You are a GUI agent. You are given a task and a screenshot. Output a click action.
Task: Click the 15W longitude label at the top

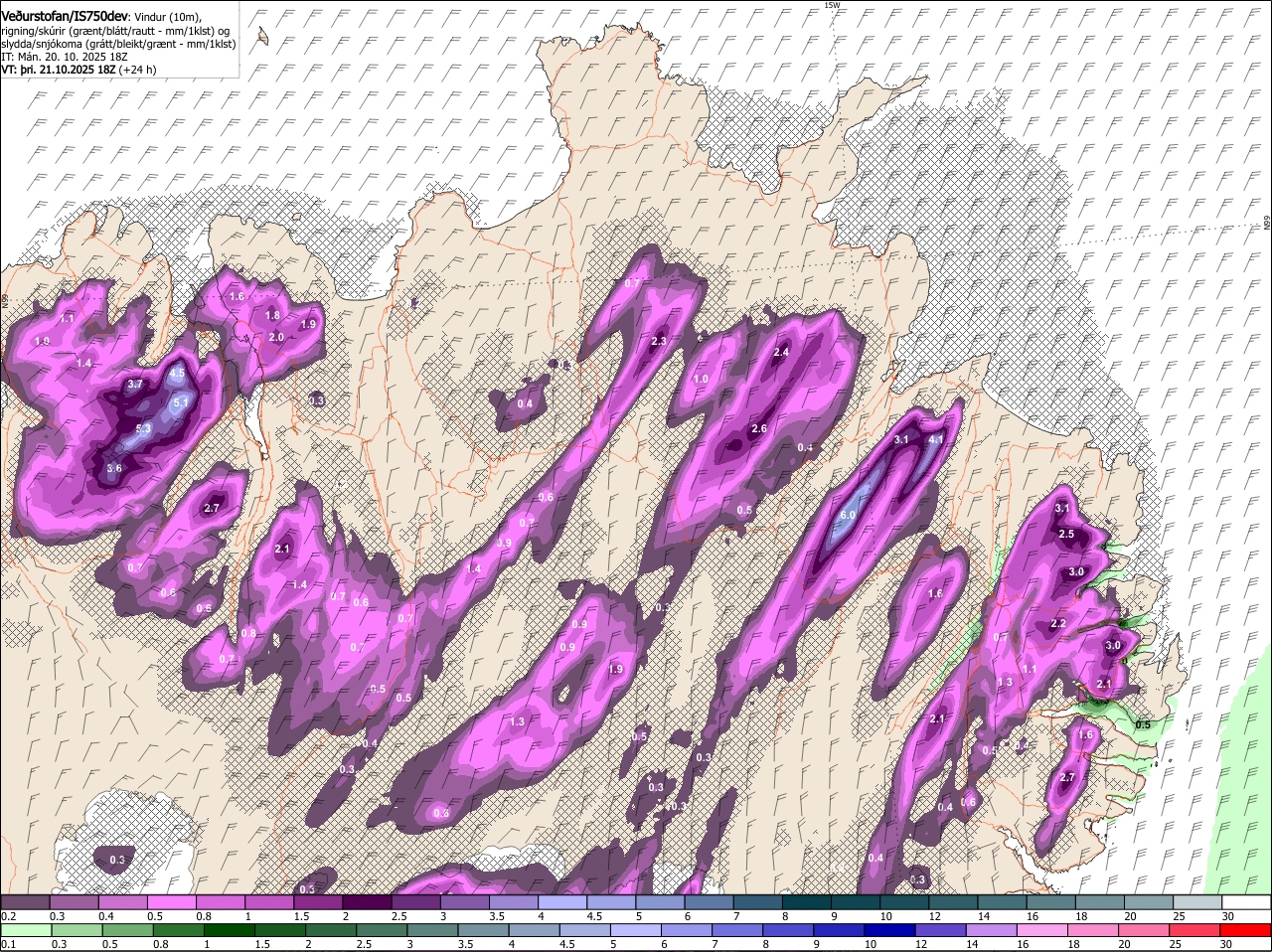[x=832, y=6]
